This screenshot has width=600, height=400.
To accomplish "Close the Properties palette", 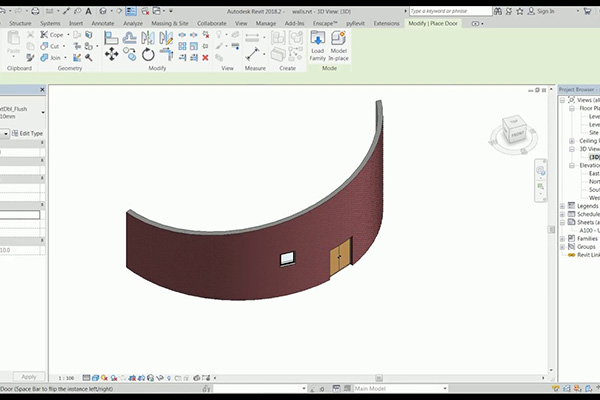I will [42, 90].
